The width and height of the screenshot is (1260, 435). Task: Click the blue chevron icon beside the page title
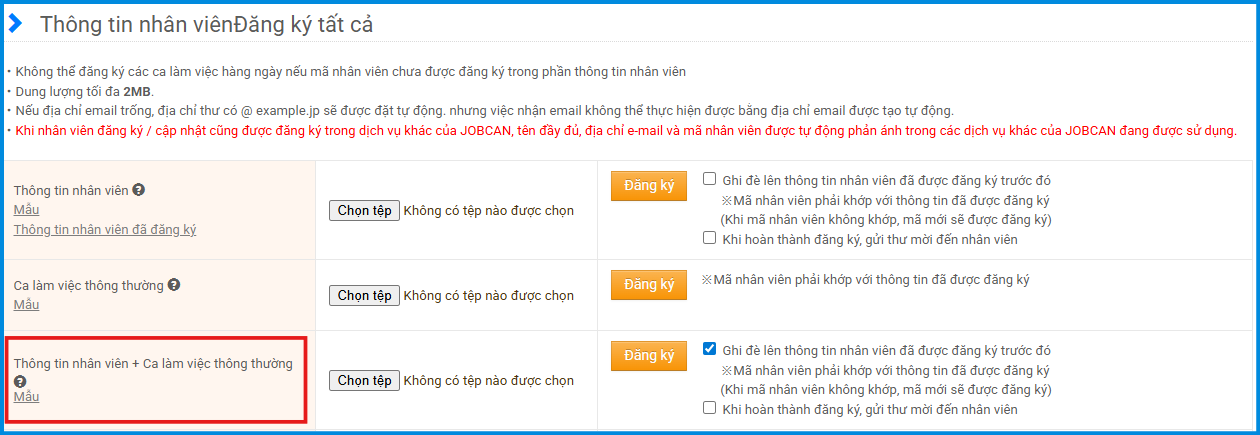click(x=16, y=23)
